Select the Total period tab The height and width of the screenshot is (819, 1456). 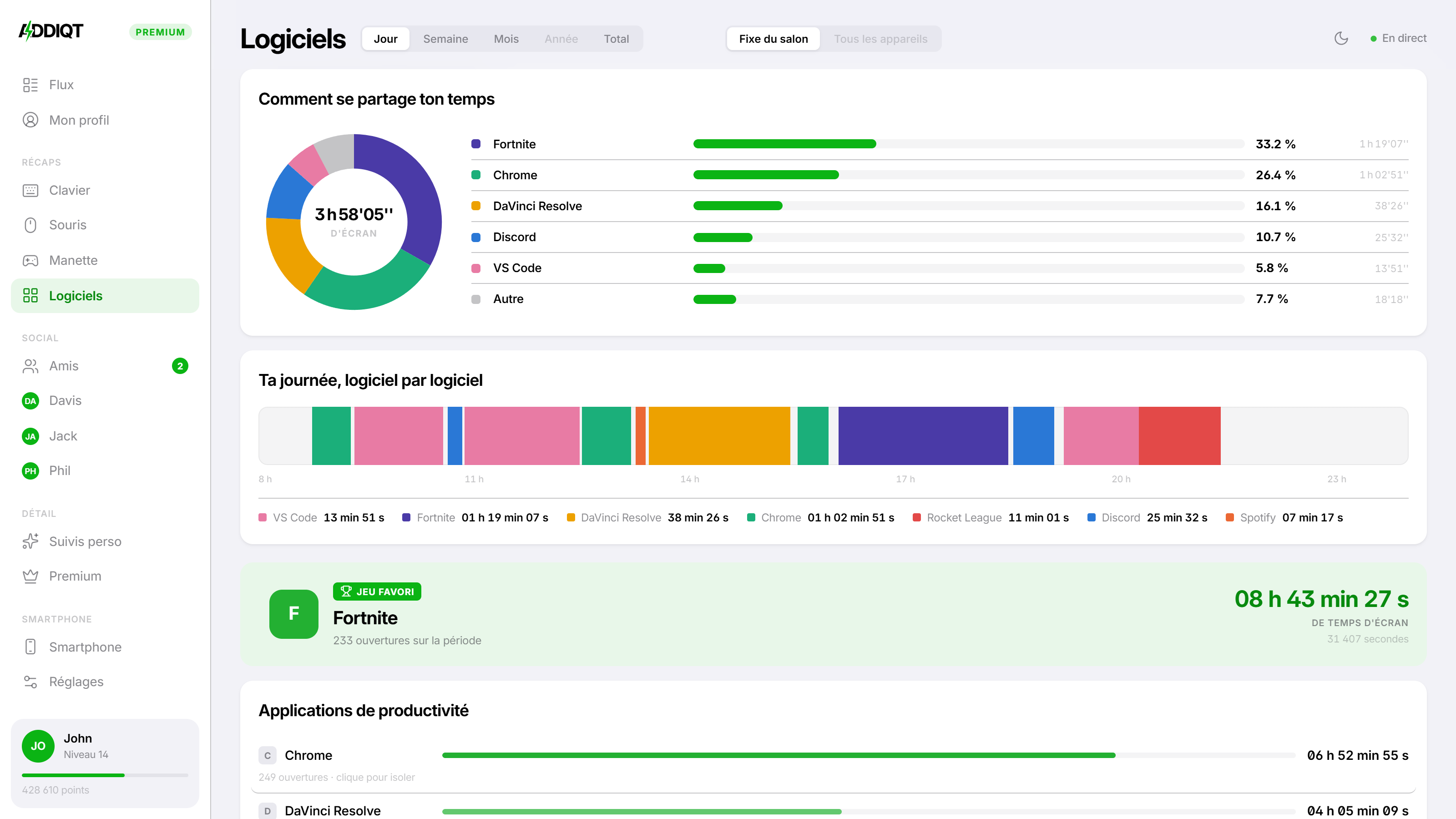click(x=616, y=39)
